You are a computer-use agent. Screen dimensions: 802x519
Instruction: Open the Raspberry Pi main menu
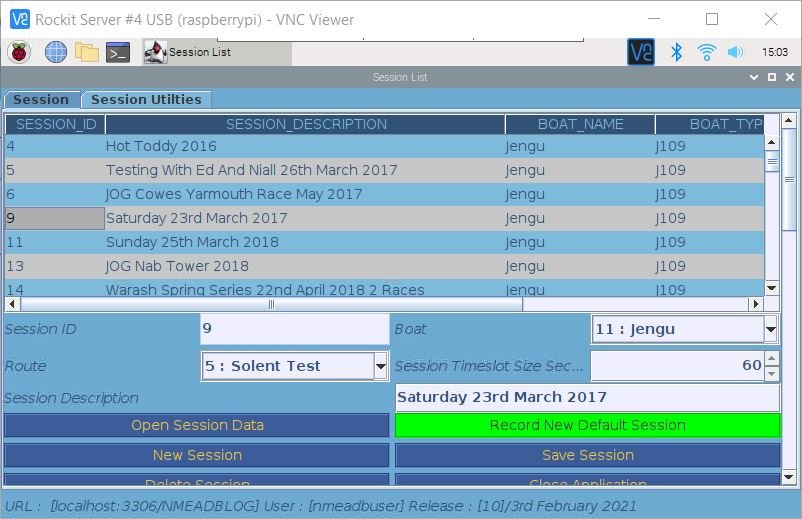click(x=19, y=52)
